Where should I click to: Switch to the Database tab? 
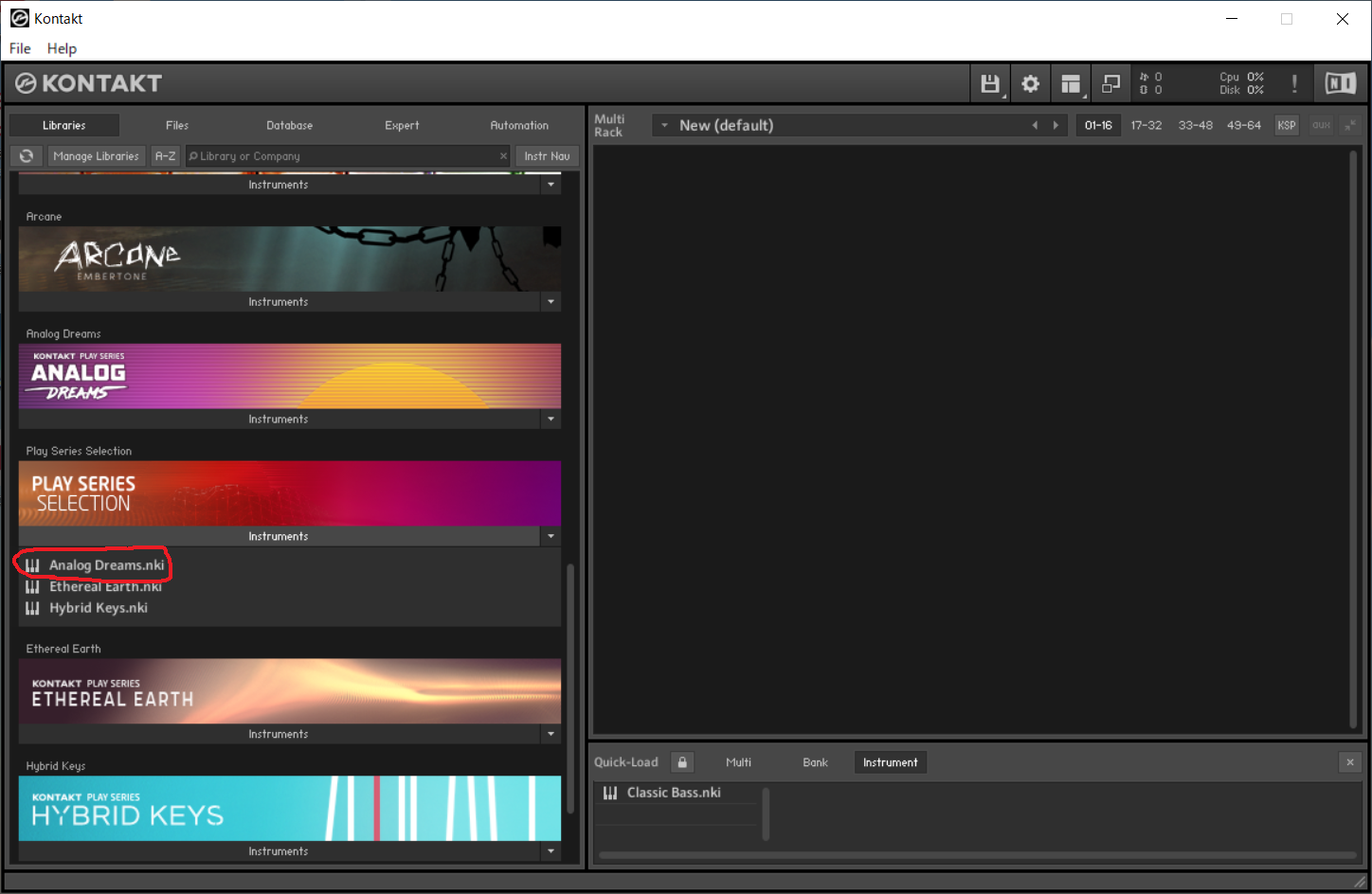289,125
